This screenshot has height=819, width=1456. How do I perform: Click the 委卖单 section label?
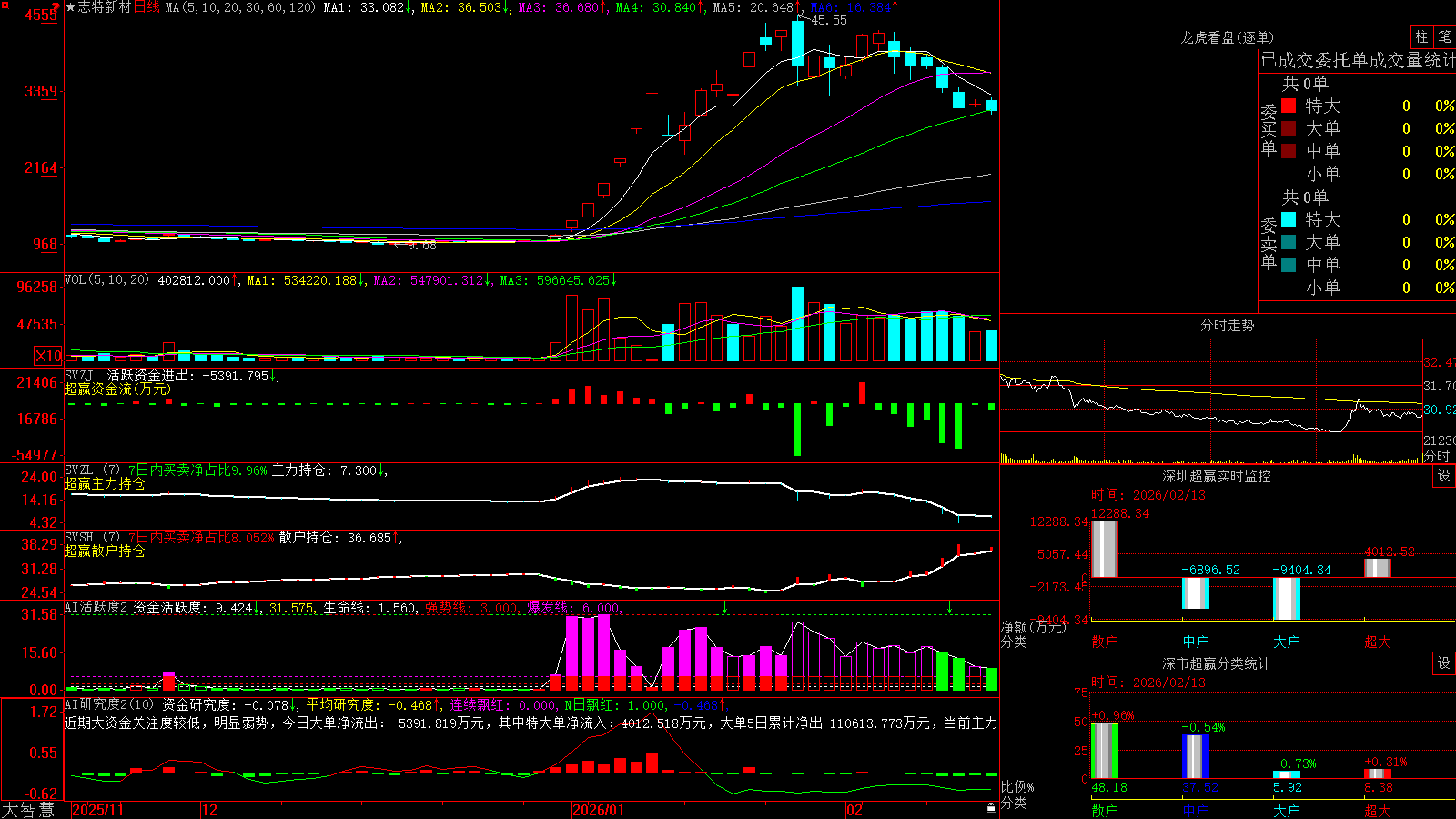click(1269, 244)
